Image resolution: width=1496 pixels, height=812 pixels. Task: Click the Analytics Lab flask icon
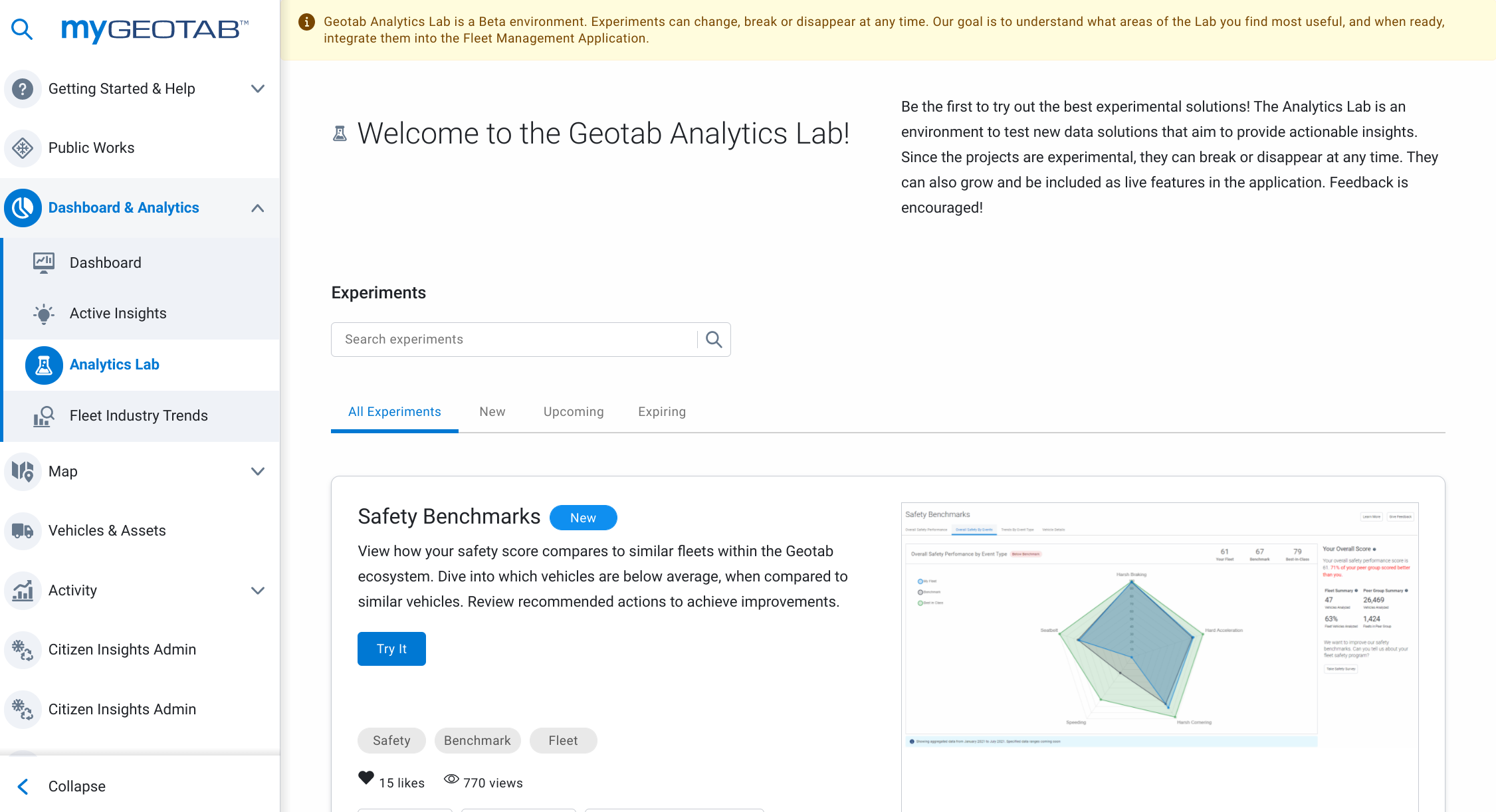click(x=44, y=365)
